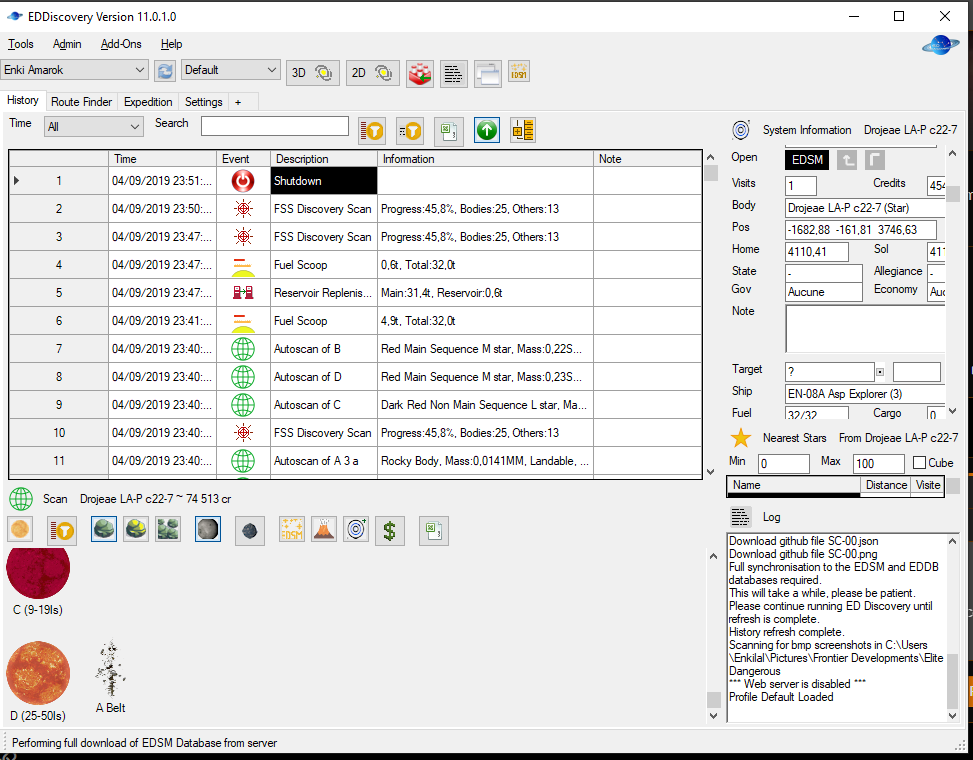The image size is (973, 760).
Task: Toggle the green rock with yellow highlights icon
Action: point(136,530)
